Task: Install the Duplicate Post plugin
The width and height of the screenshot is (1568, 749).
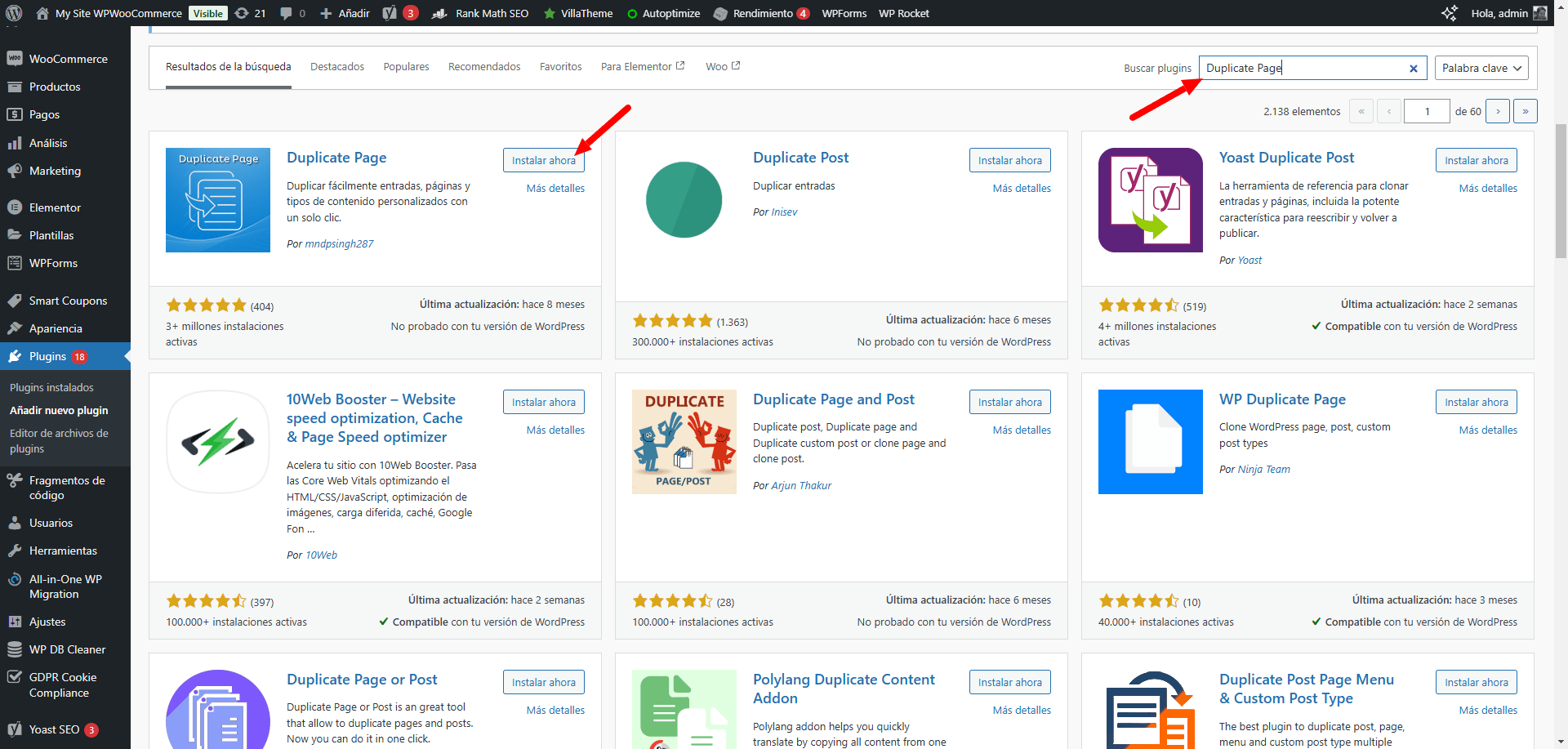Action: [x=1009, y=160]
